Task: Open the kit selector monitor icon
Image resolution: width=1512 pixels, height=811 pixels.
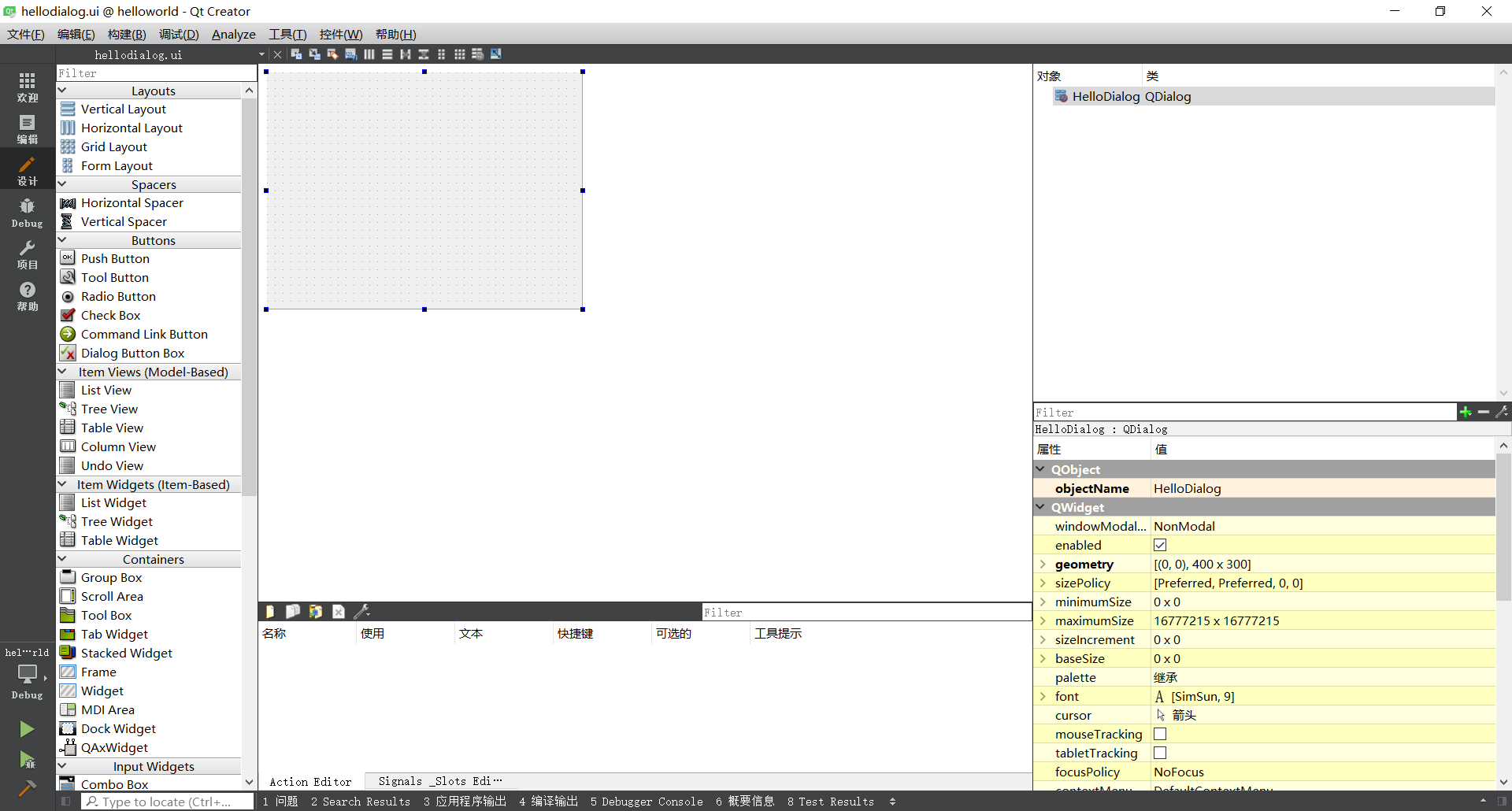Action: click(27, 674)
